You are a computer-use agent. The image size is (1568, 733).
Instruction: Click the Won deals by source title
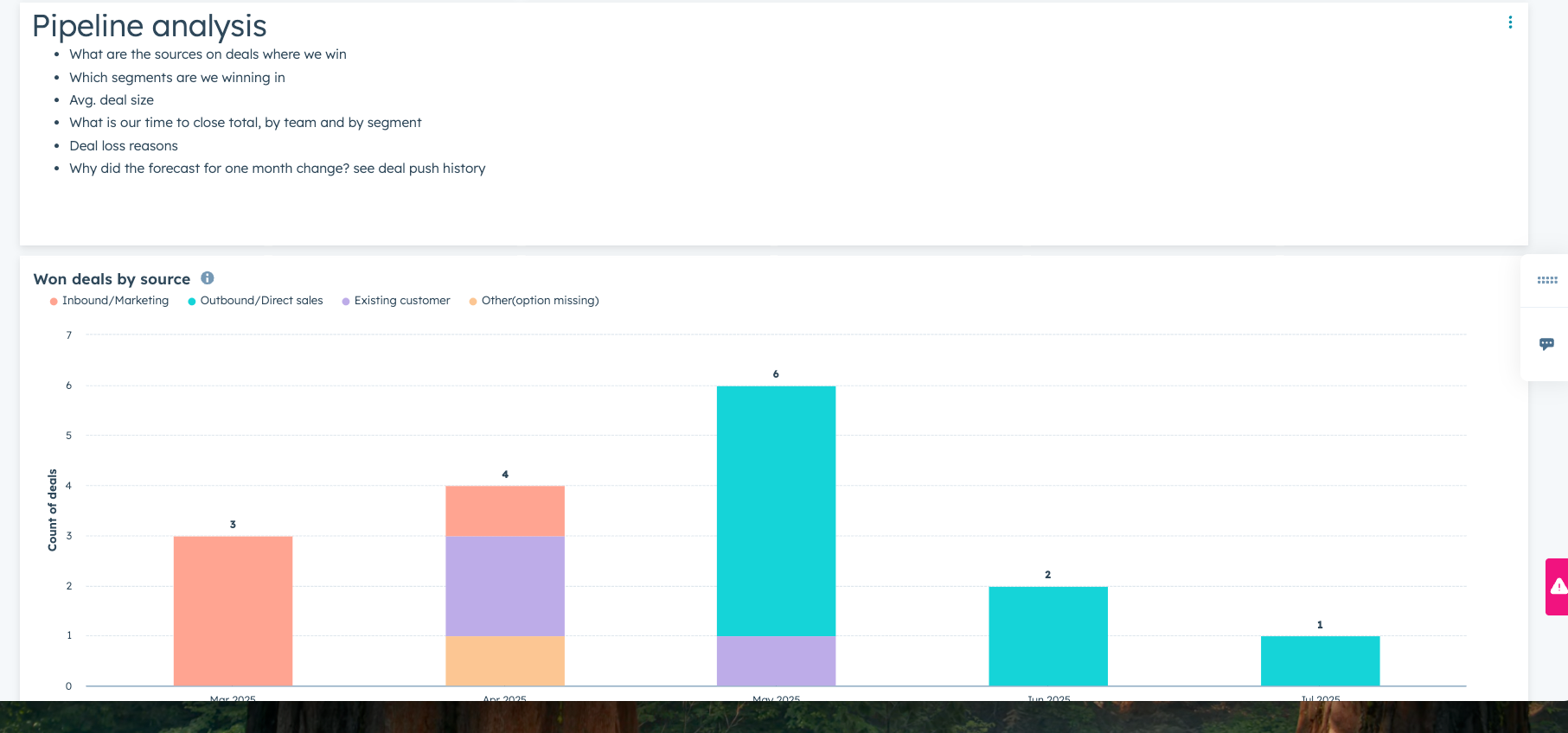pos(112,279)
